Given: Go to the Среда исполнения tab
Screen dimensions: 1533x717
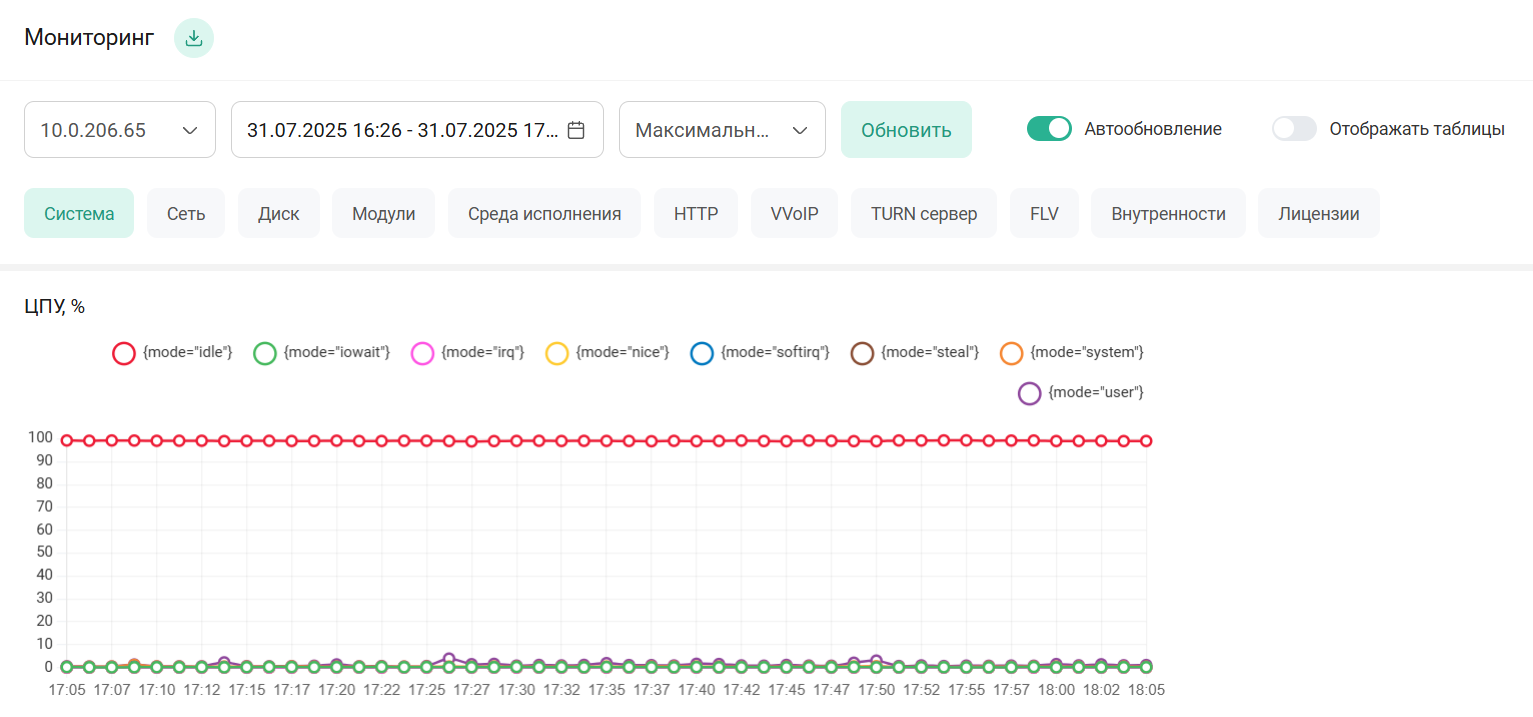Looking at the screenshot, I should [544, 214].
